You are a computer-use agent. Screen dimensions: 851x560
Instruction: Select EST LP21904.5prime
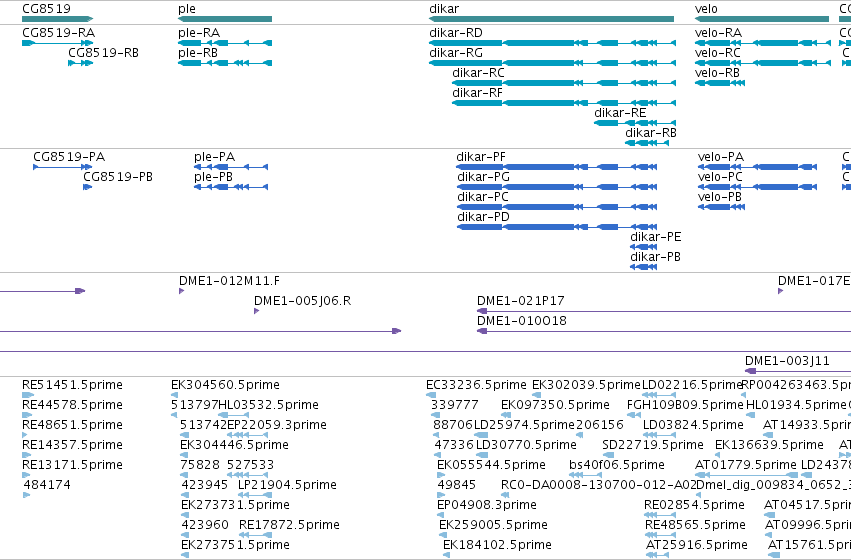pos(255,495)
